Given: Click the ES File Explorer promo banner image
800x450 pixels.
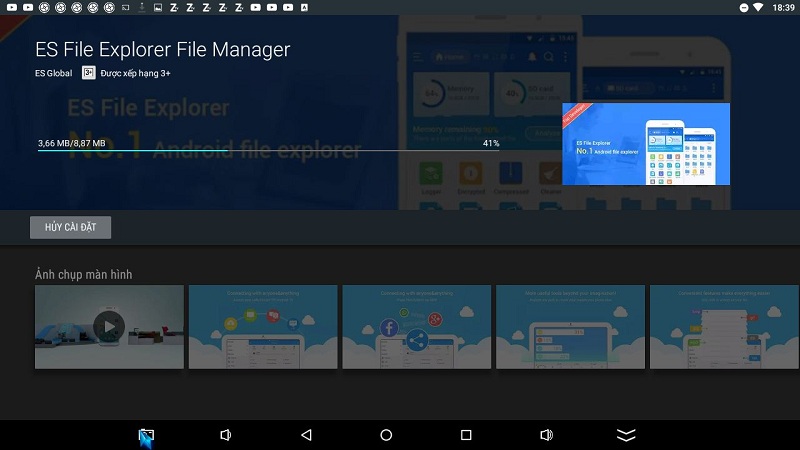Looking at the screenshot, I should [x=646, y=144].
